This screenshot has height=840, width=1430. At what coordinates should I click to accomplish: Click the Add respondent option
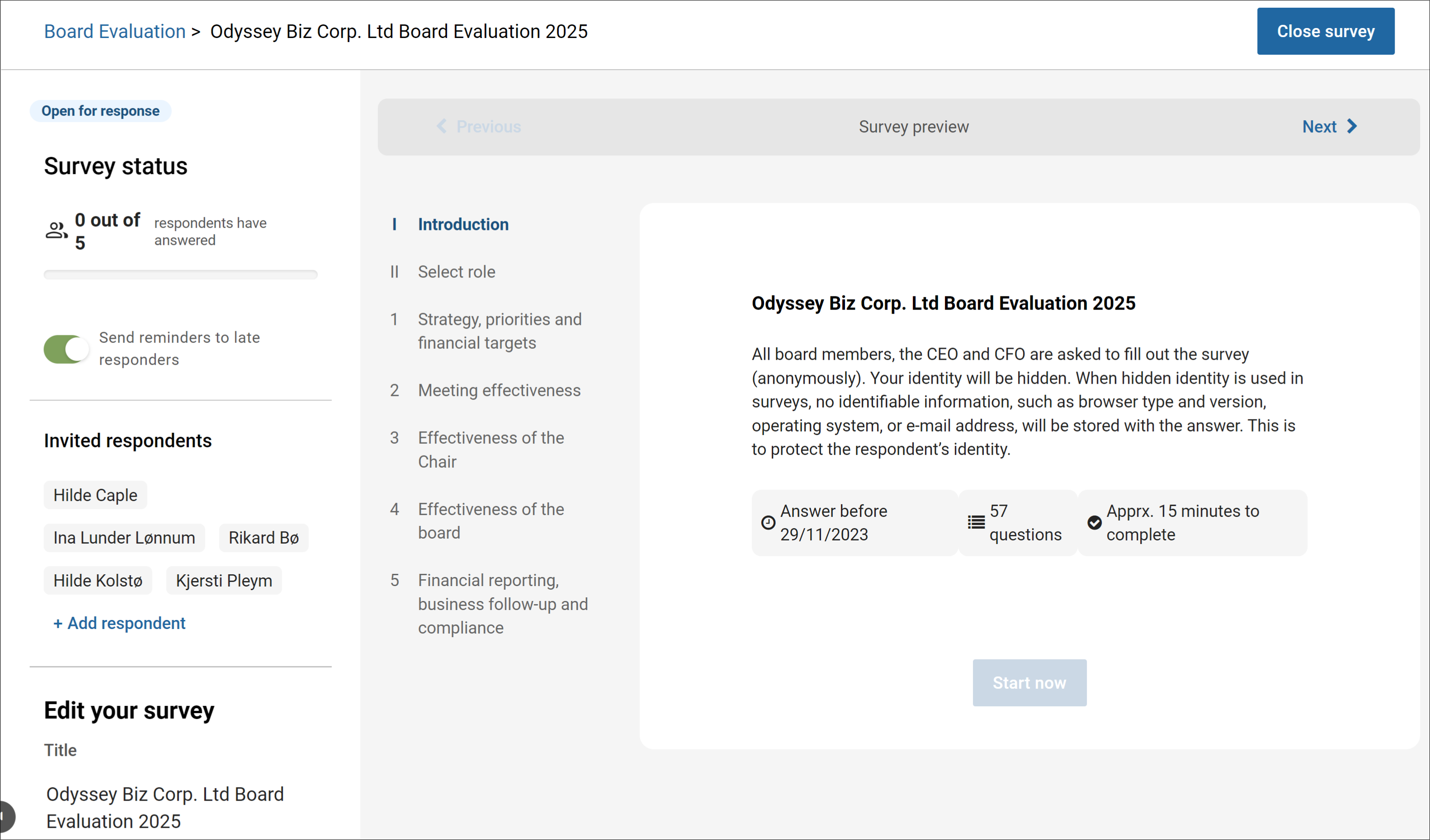coord(119,623)
